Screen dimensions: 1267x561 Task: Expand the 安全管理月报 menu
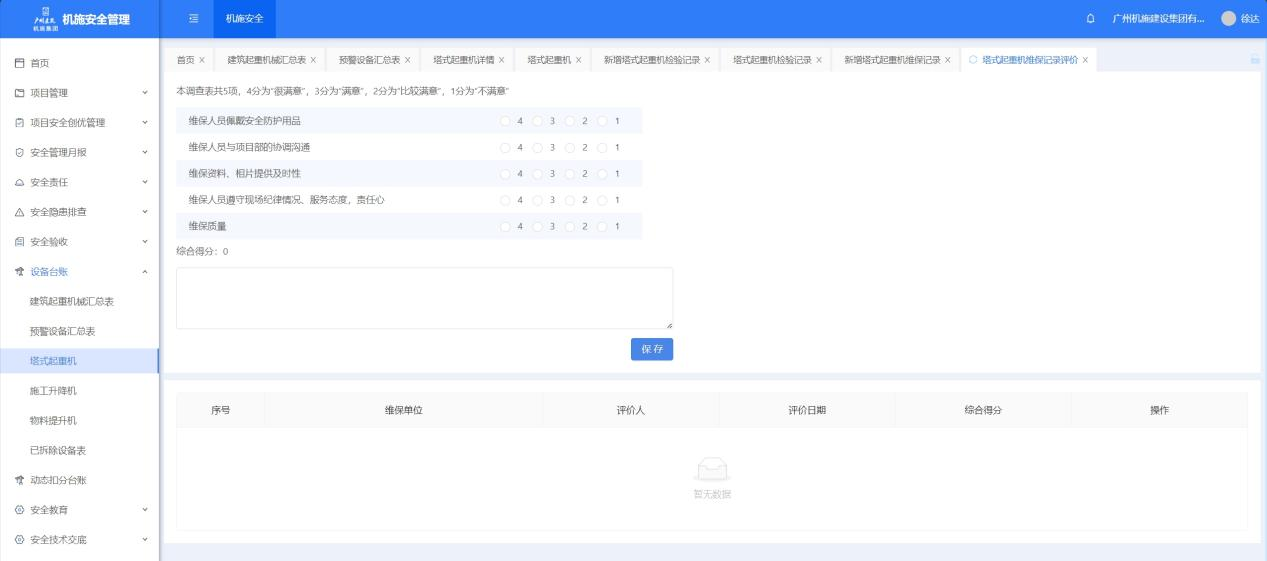[79, 153]
